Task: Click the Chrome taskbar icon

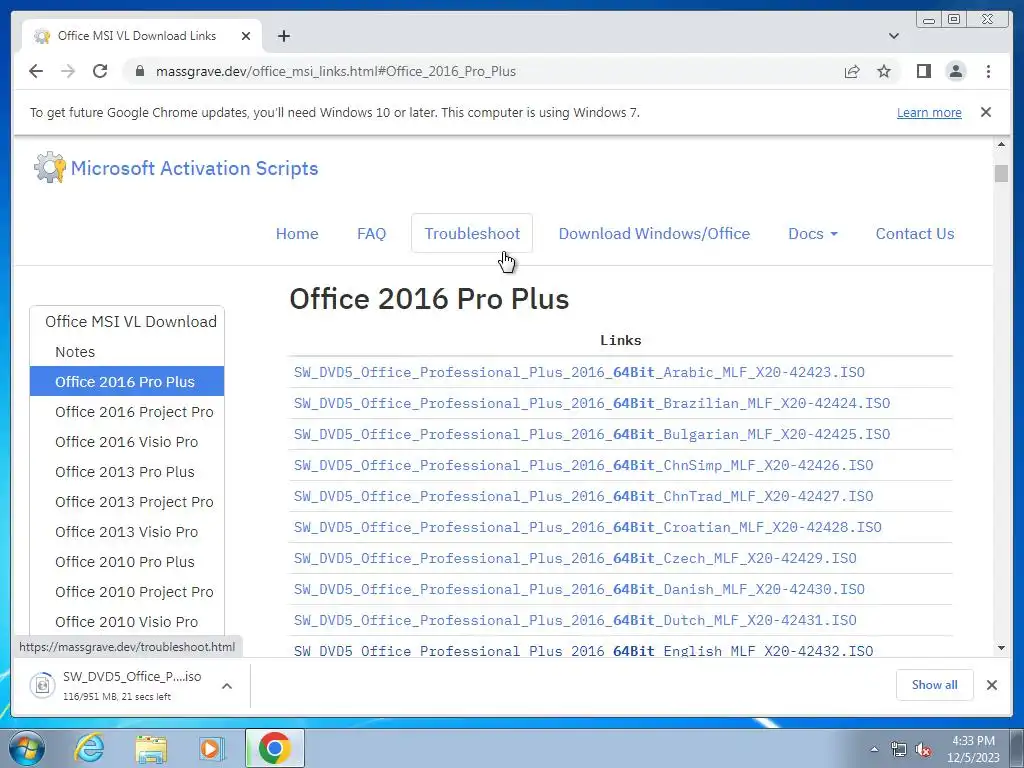Action: coord(274,748)
